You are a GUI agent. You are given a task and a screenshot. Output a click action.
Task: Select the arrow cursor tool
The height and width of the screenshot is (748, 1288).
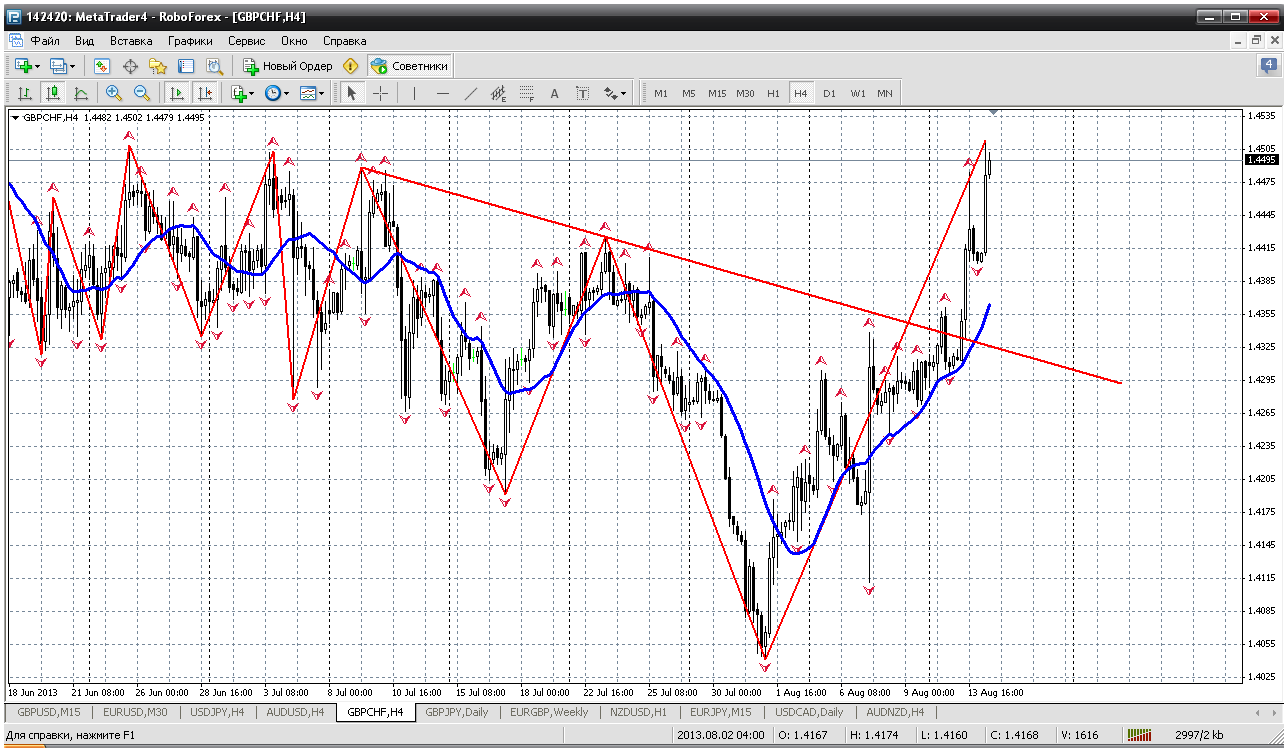pos(351,93)
